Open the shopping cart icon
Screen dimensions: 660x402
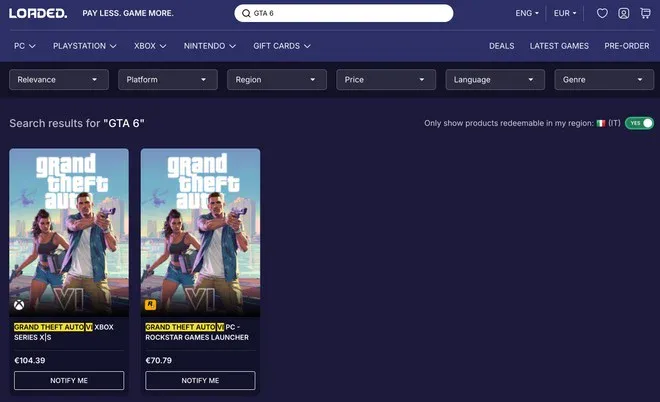point(645,13)
